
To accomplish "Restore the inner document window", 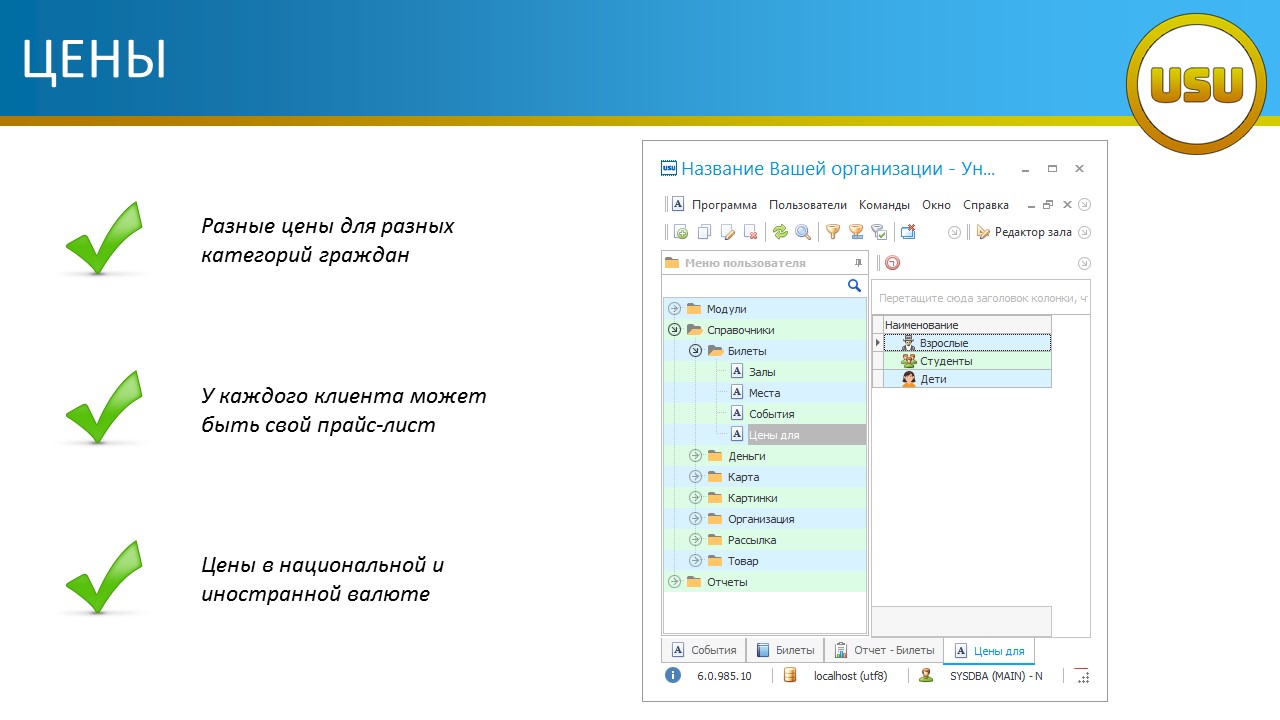I will 1048,204.
